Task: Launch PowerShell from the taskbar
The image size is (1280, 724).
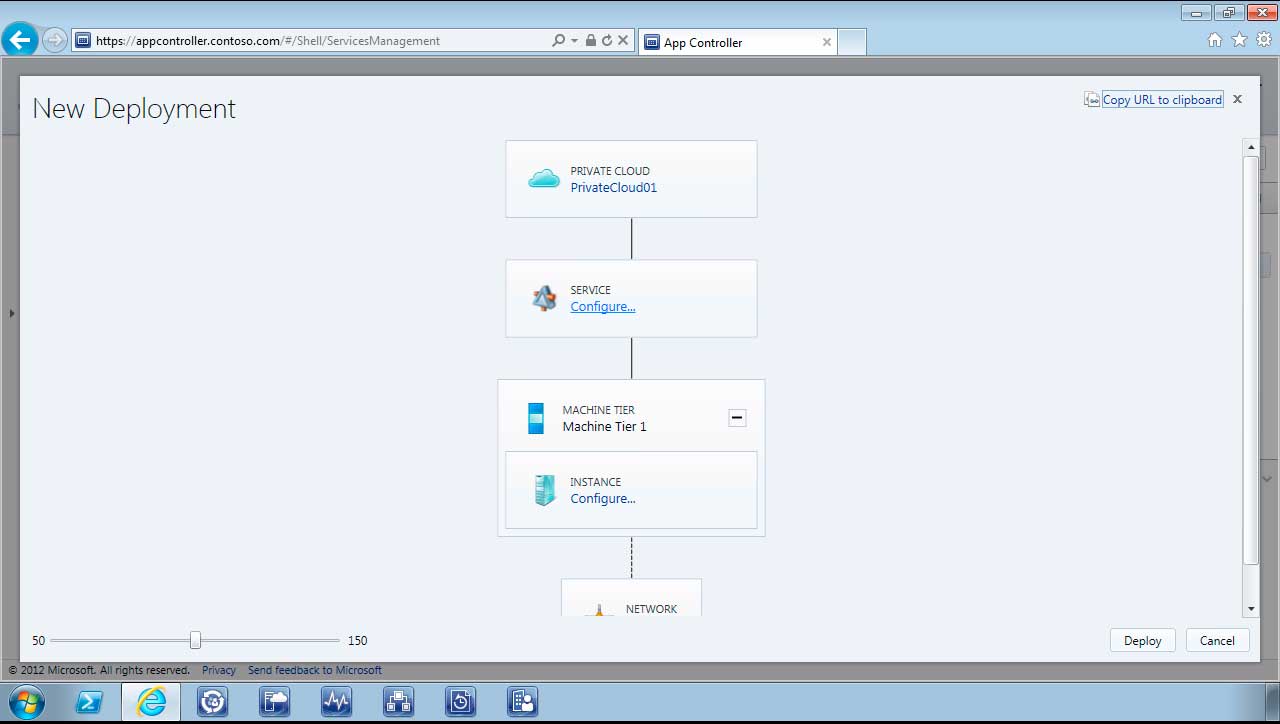Action: point(89,702)
